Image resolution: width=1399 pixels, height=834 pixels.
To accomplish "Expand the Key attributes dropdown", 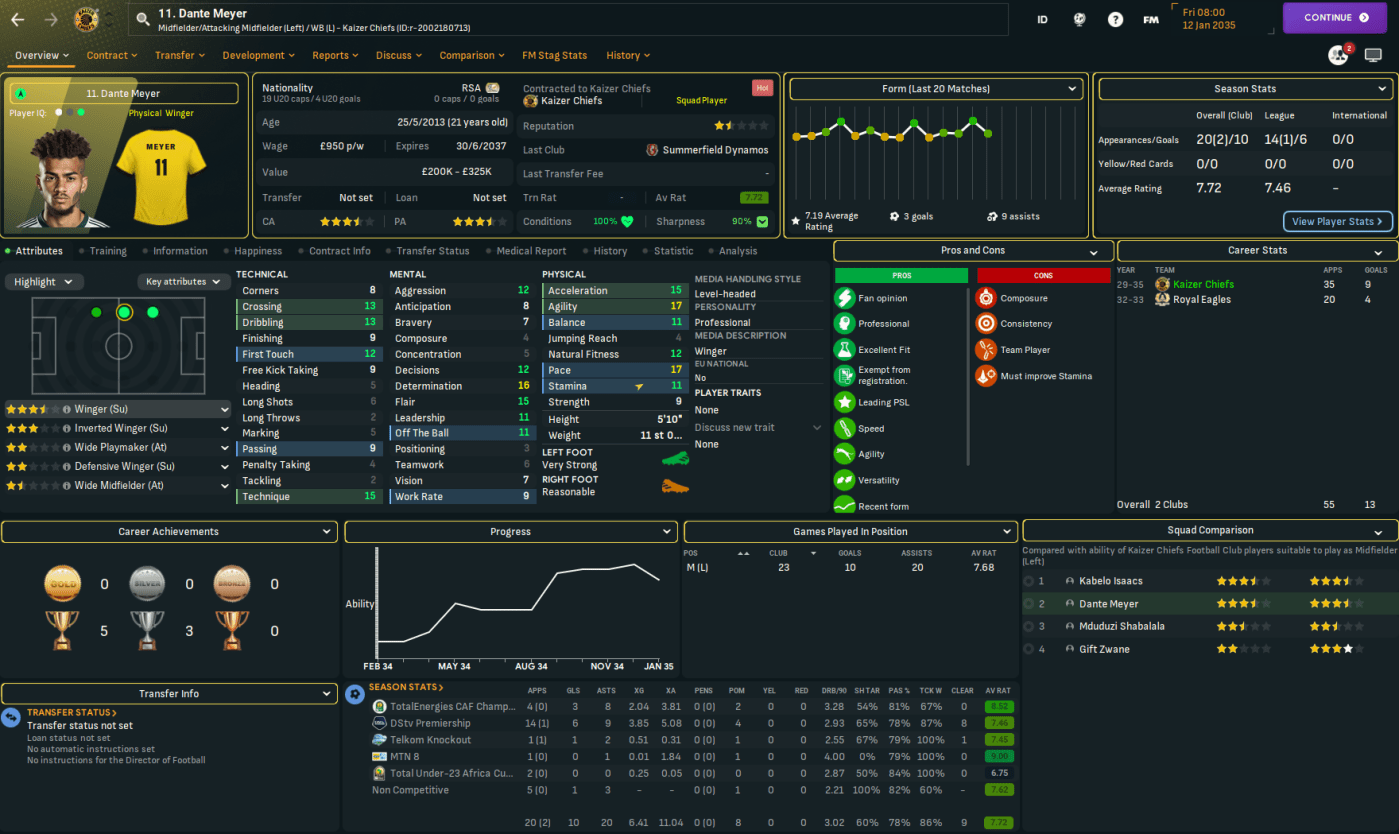I will (183, 282).
